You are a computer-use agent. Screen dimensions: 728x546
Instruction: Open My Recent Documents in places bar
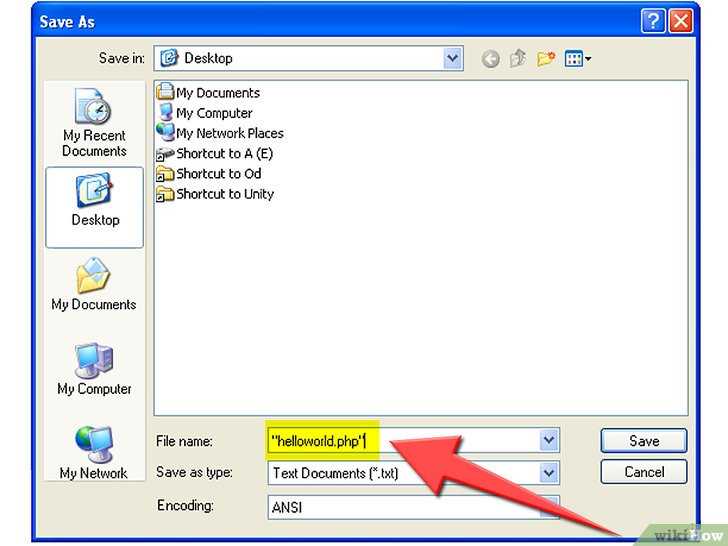tap(95, 123)
